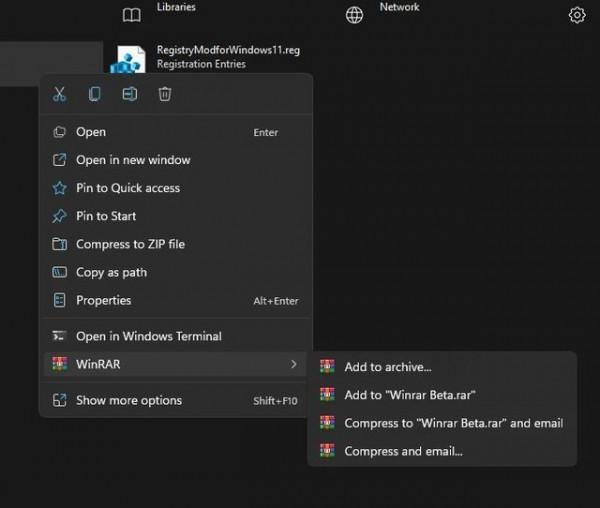This screenshot has width=600, height=508.
Task: Click the Rename icon in context menu
Action: coord(130,94)
